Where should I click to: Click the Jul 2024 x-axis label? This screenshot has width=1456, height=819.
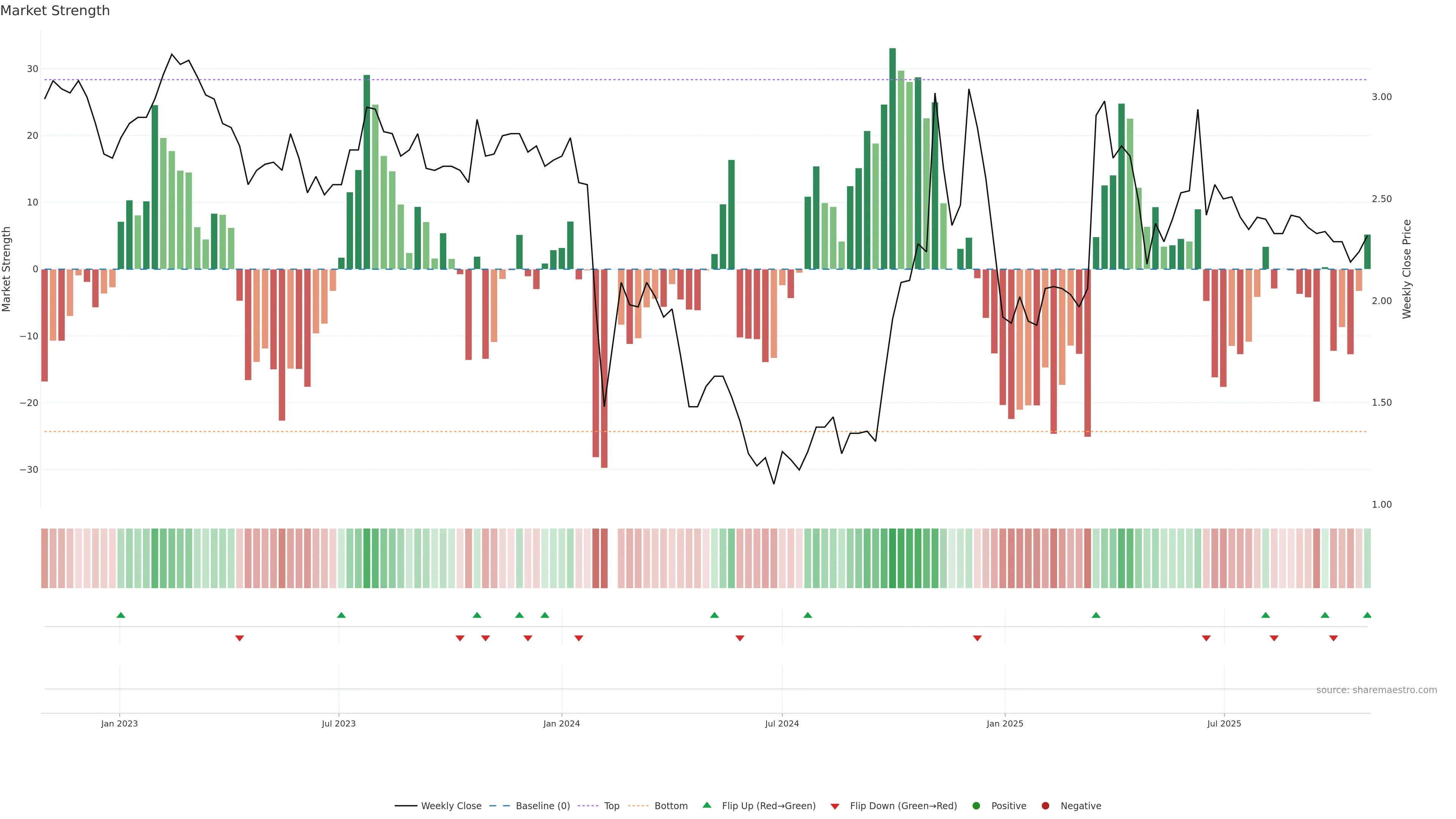coord(782,723)
